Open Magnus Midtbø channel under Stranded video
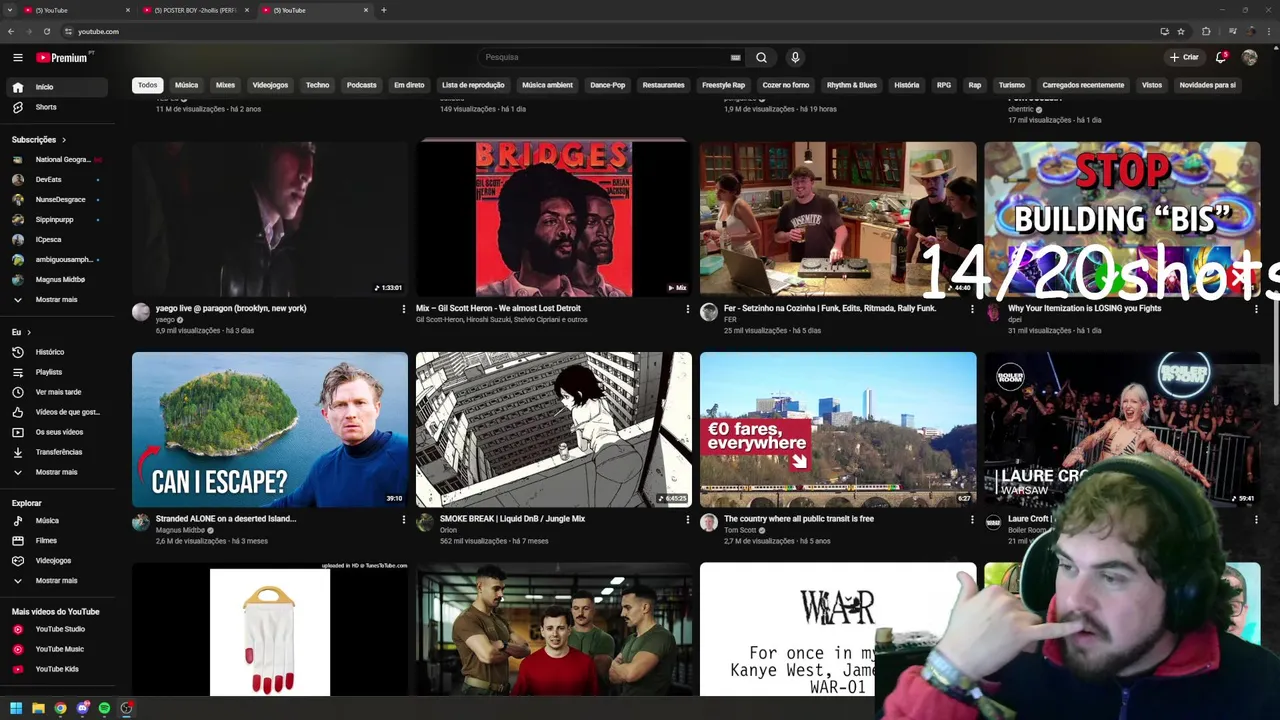Screen dimensions: 1280x720 point(180,530)
